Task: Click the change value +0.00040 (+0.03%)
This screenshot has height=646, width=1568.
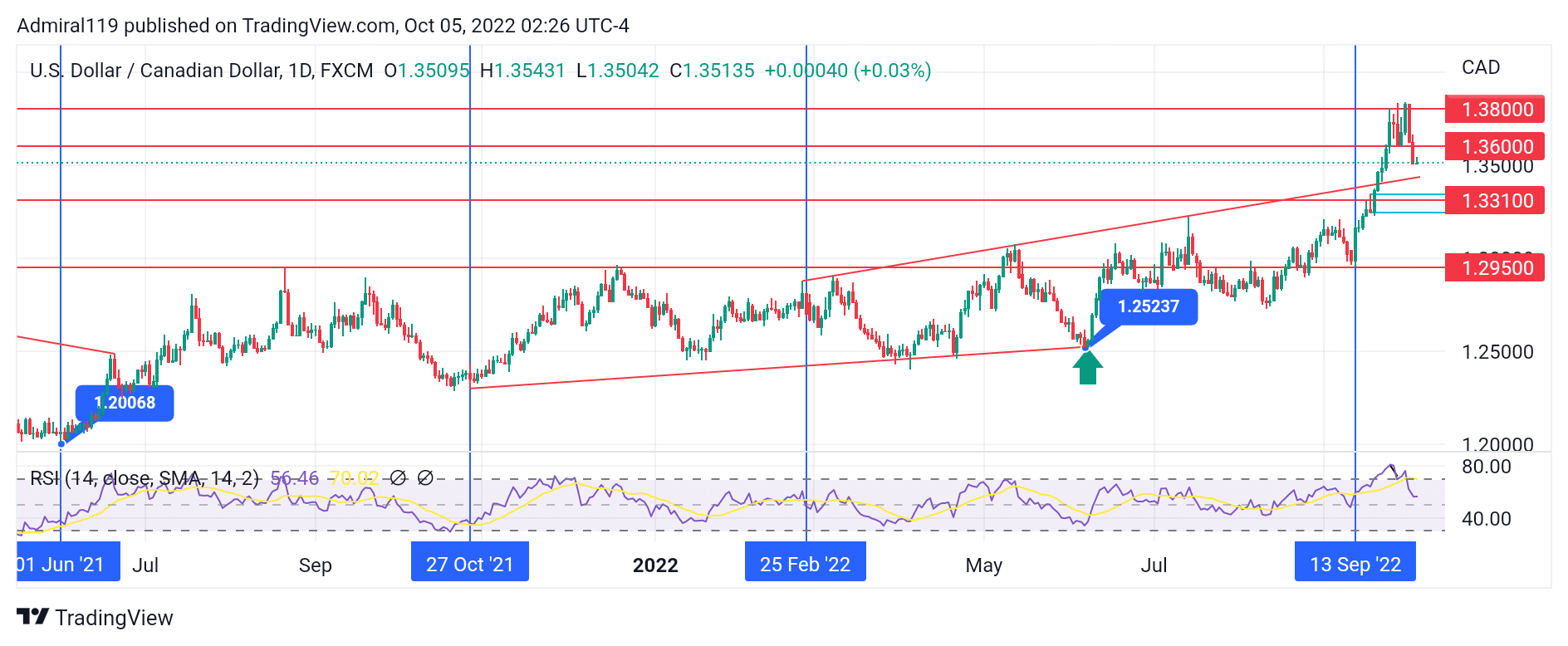Action: click(848, 71)
